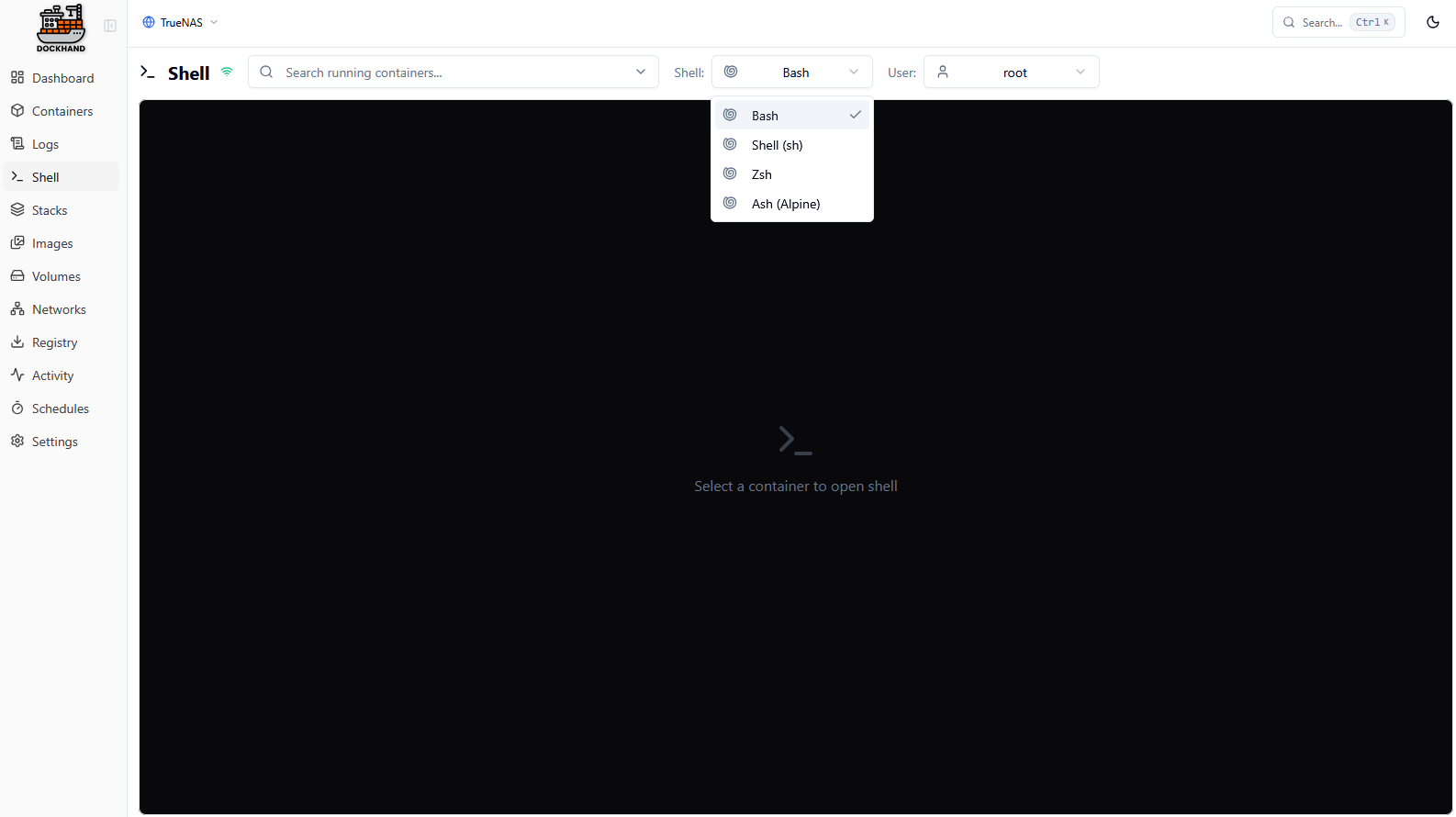Viewport: 1456px width, 817px height.
Task: Click the Containers cube icon
Action: point(17,111)
